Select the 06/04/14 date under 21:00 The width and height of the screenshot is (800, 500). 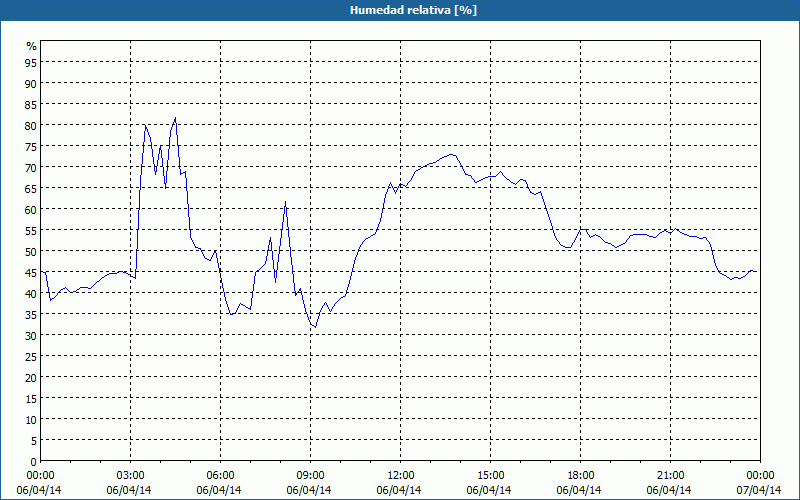click(669, 490)
